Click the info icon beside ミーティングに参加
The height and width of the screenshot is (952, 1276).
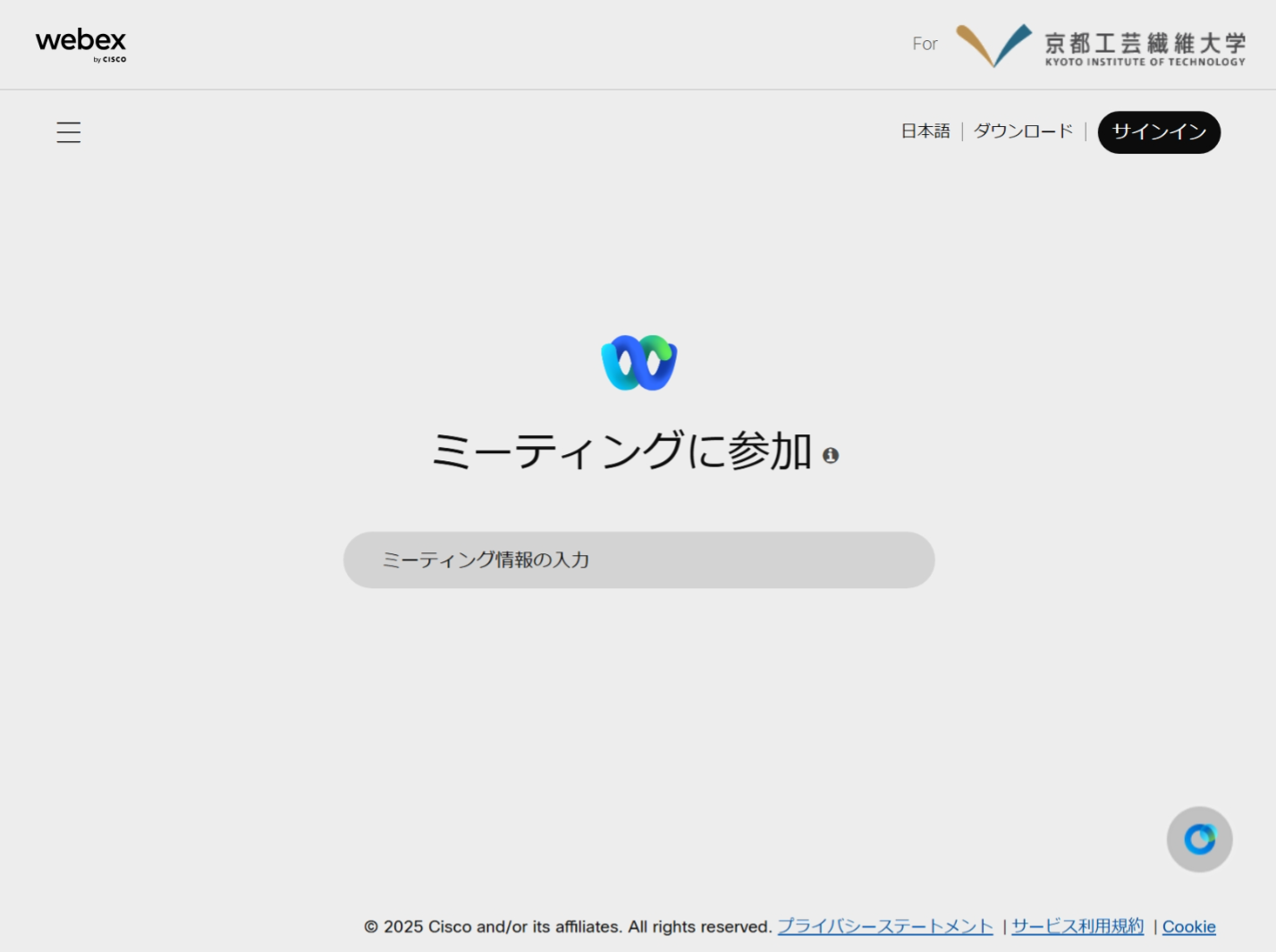click(x=831, y=455)
